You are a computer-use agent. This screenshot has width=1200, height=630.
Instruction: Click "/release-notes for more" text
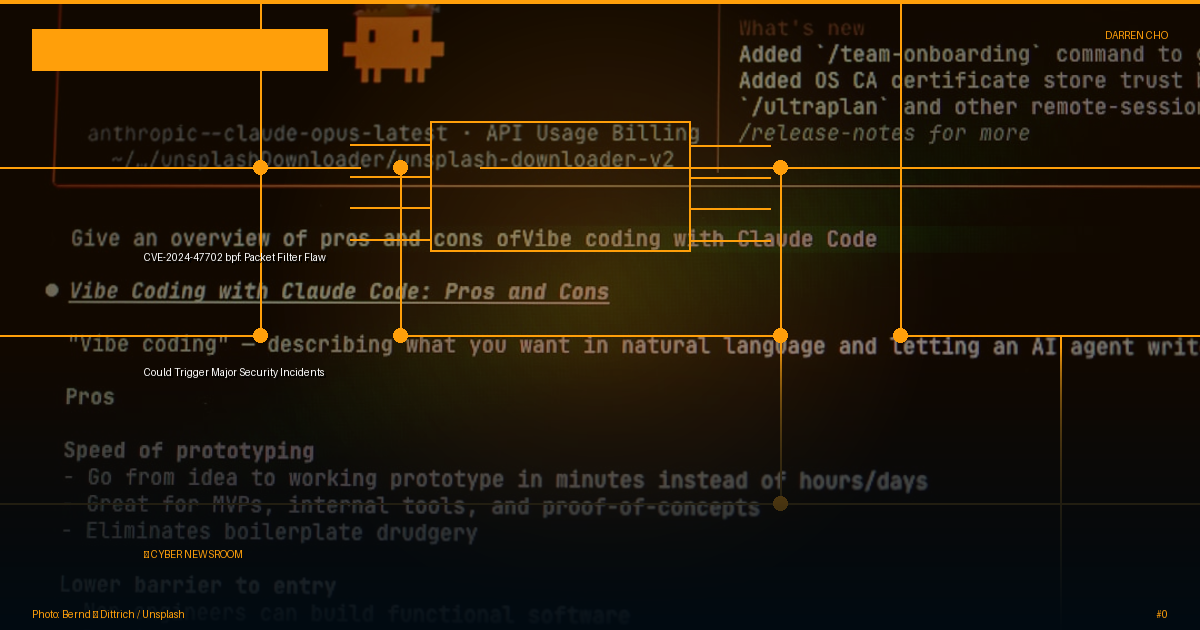coord(884,132)
